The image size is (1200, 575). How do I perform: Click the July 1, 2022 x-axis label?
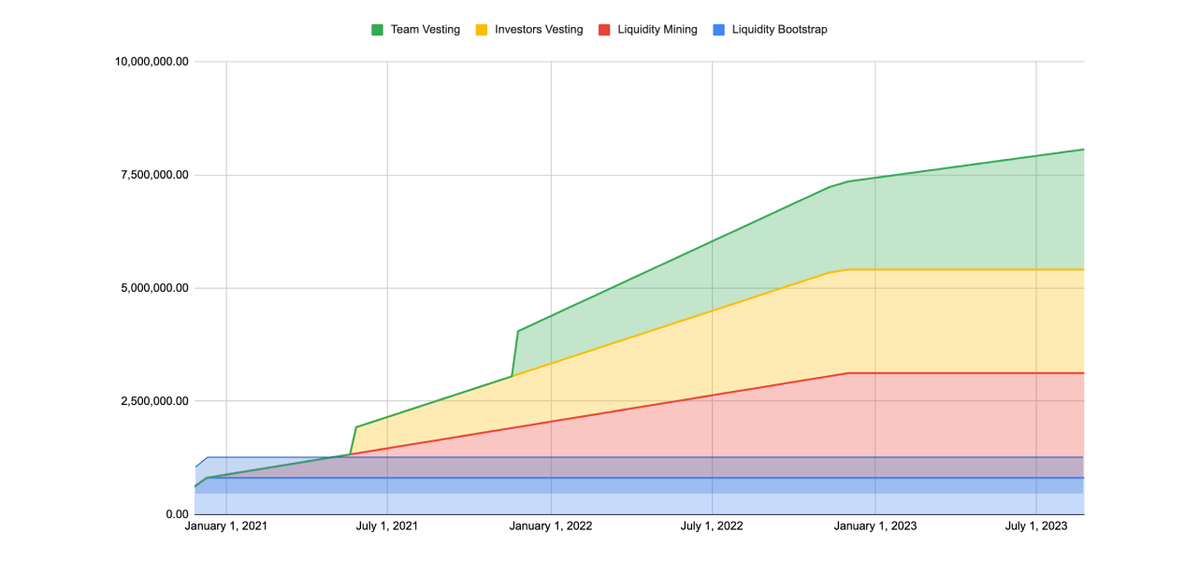click(x=711, y=526)
